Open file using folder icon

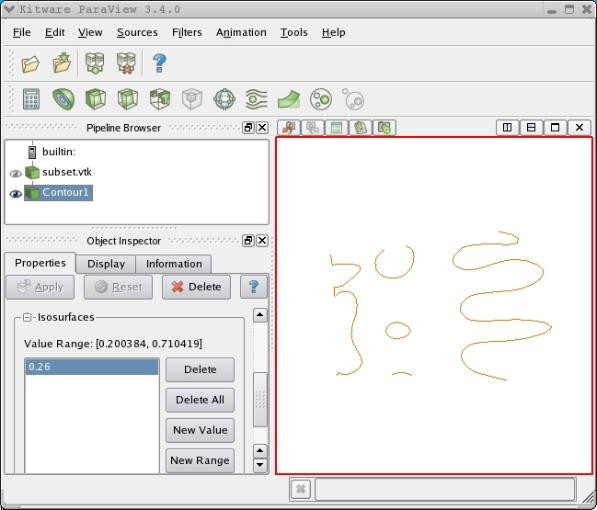30,63
